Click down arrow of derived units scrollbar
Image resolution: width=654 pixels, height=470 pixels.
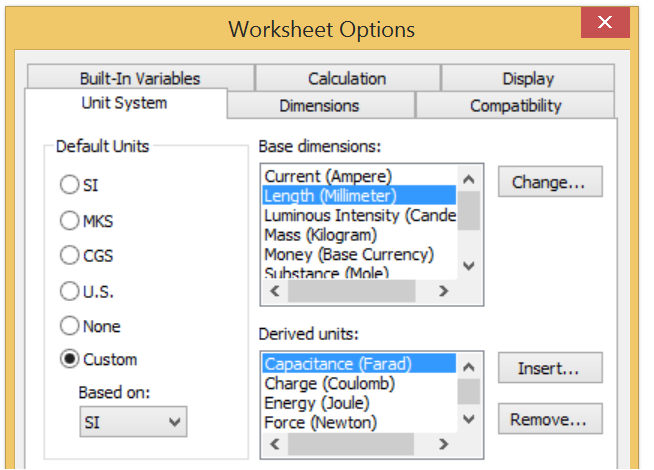469,419
